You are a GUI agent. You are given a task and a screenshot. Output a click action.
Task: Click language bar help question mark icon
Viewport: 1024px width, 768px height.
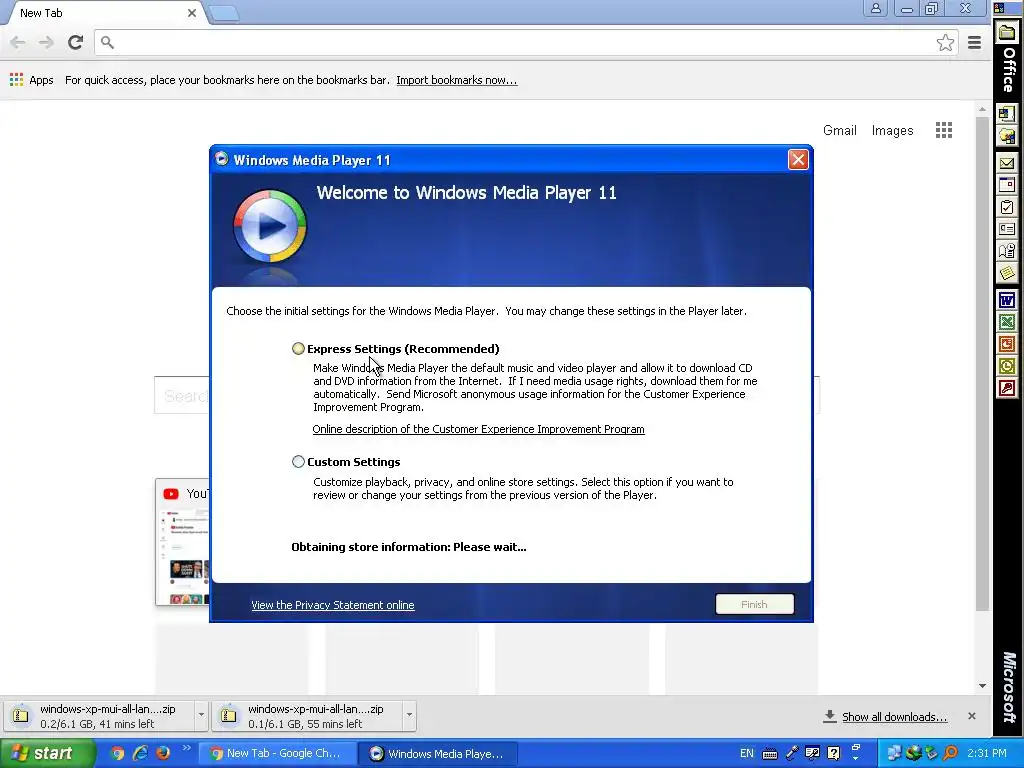pos(834,753)
